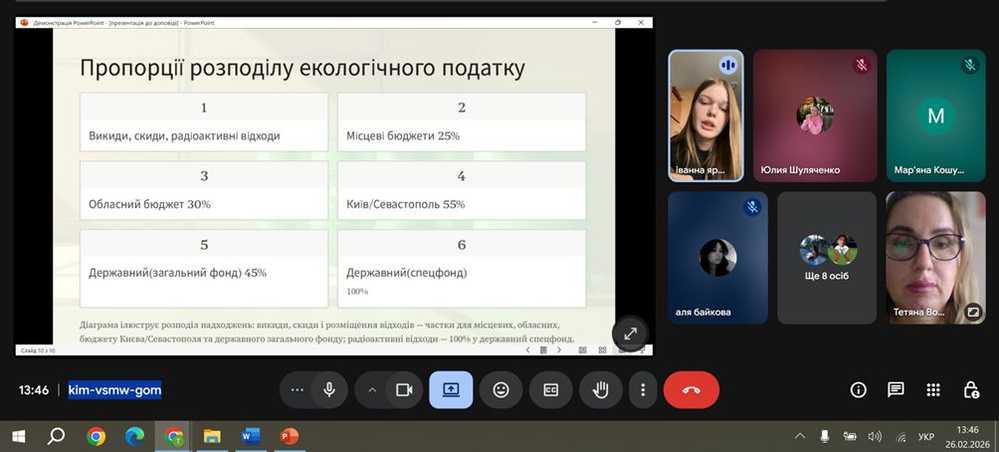Leave the call with red hang-up button
This screenshot has height=452, width=999.
pyautogui.click(x=691, y=390)
